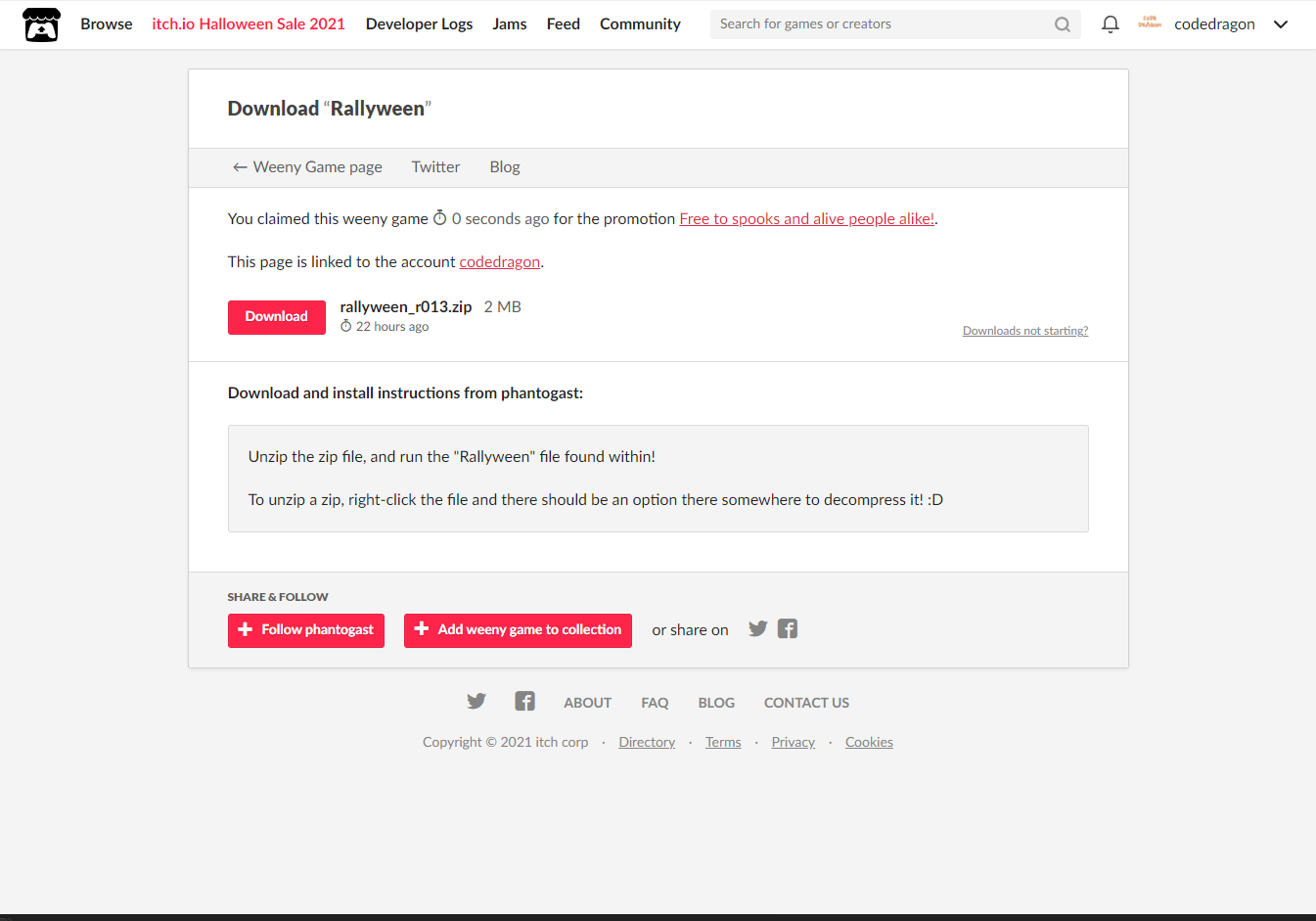Open the Directory link

click(x=647, y=742)
